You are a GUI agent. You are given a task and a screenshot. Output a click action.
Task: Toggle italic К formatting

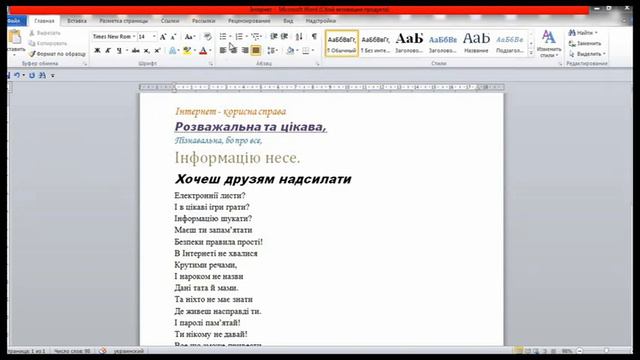[x=108, y=51]
